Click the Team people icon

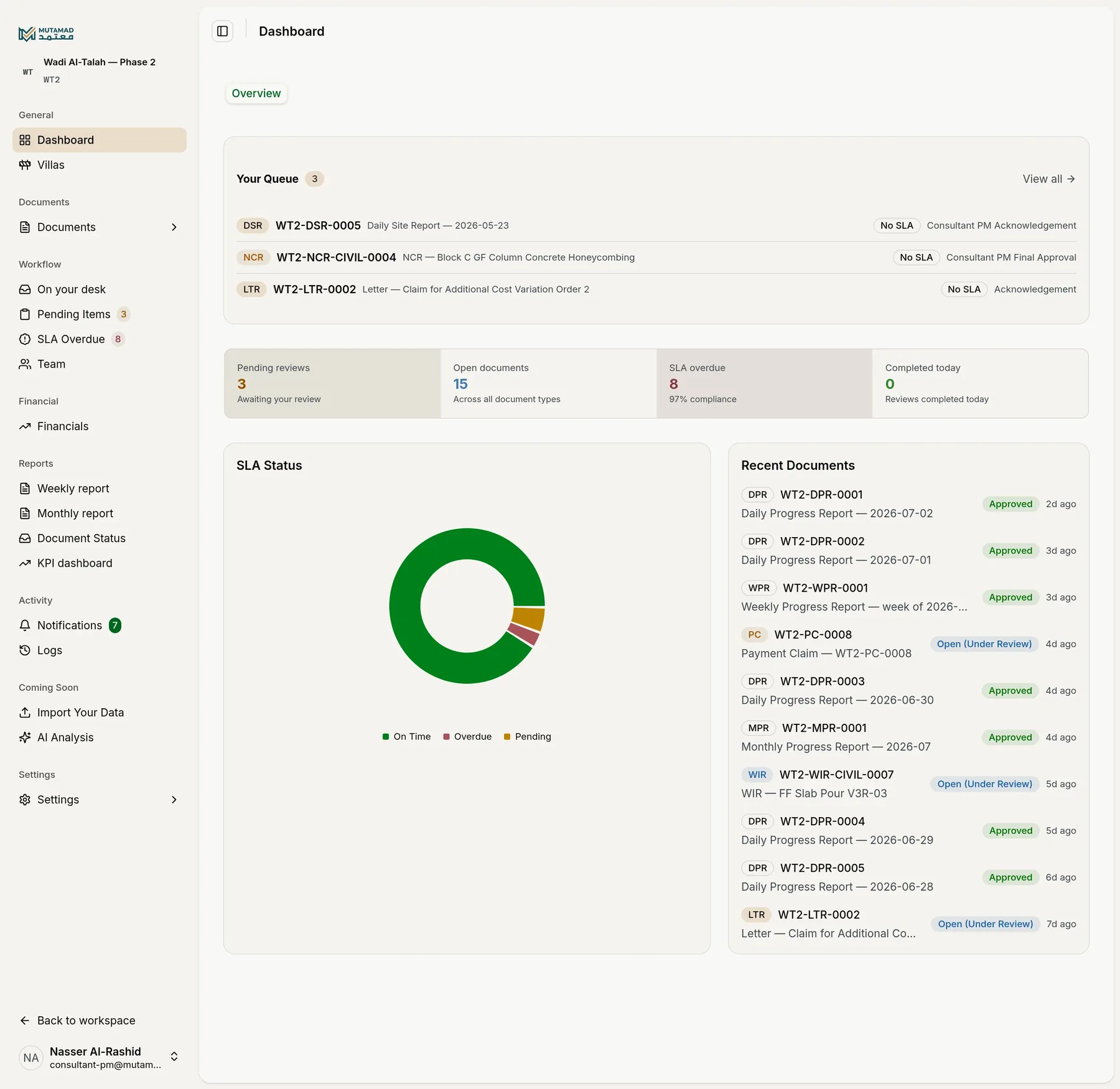pyautogui.click(x=25, y=364)
